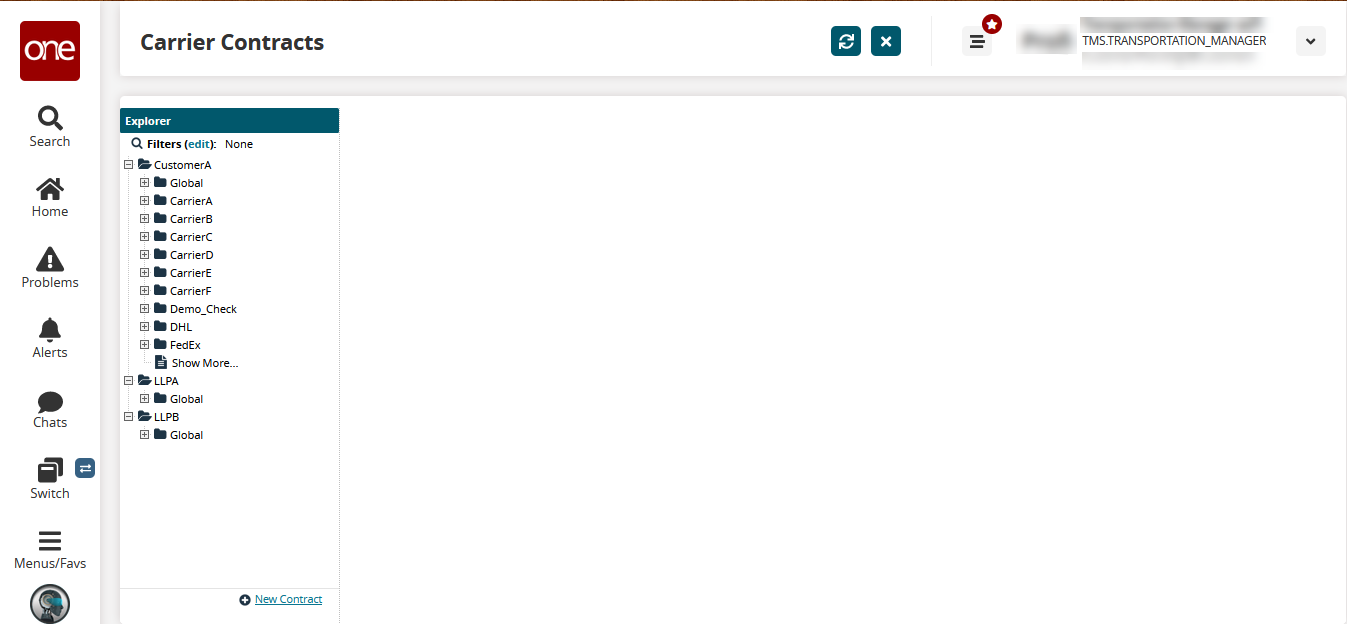Click the Switch windows icon
Viewport: 1347px width, 624px height.
50,470
